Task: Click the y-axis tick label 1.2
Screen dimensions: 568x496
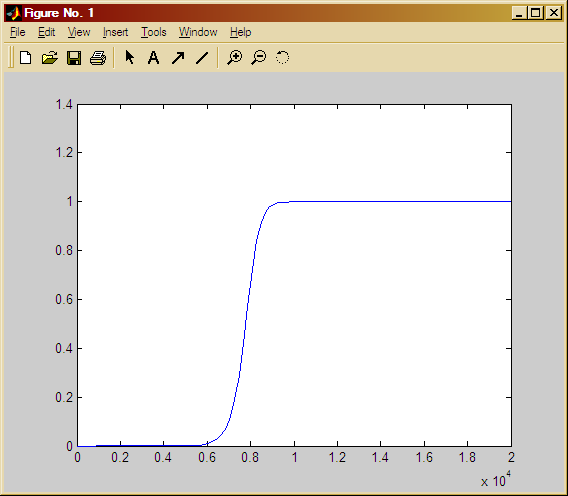Action: [64, 153]
